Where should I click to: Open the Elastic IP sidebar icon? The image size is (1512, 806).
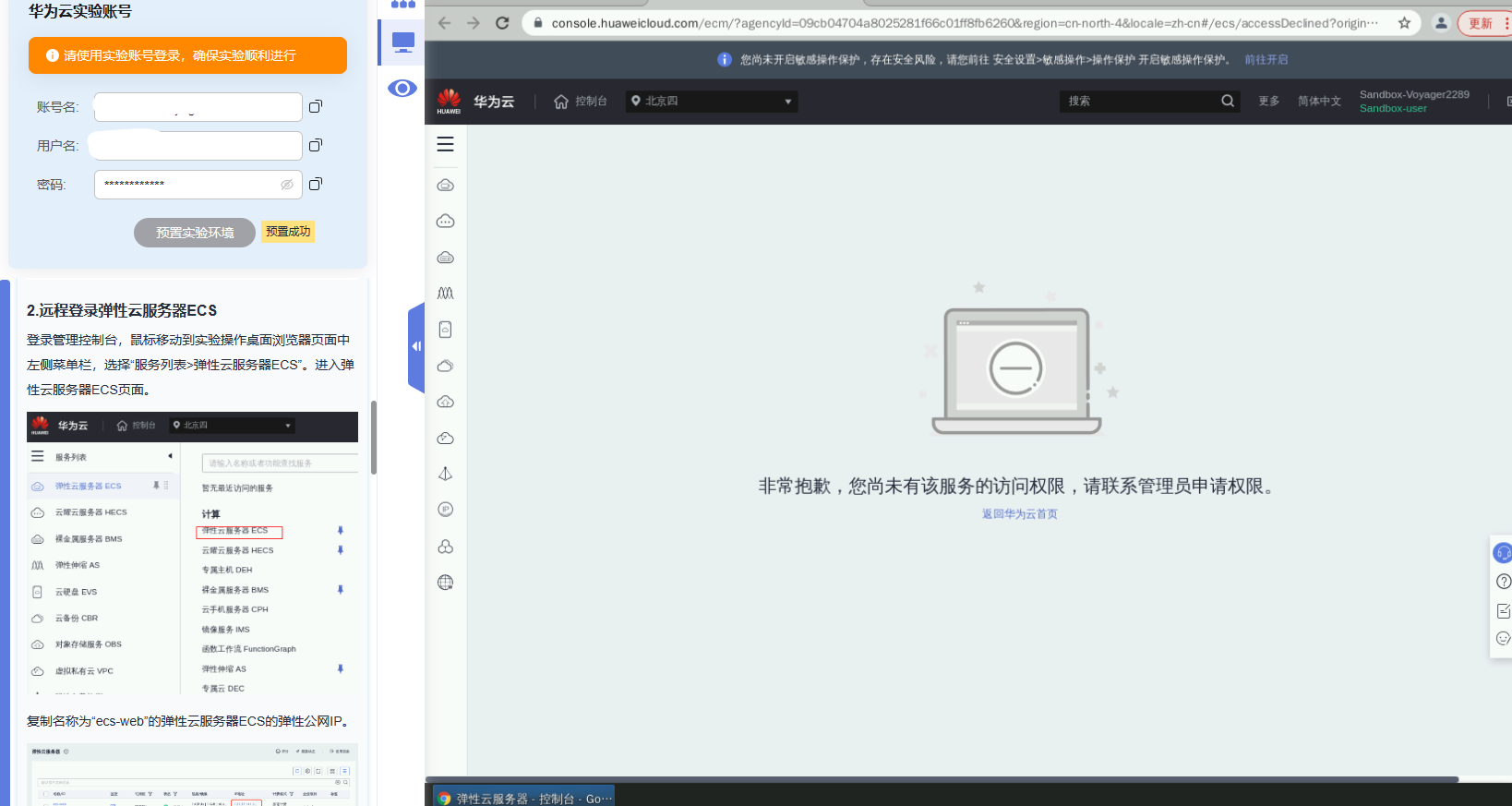pyautogui.click(x=445, y=510)
